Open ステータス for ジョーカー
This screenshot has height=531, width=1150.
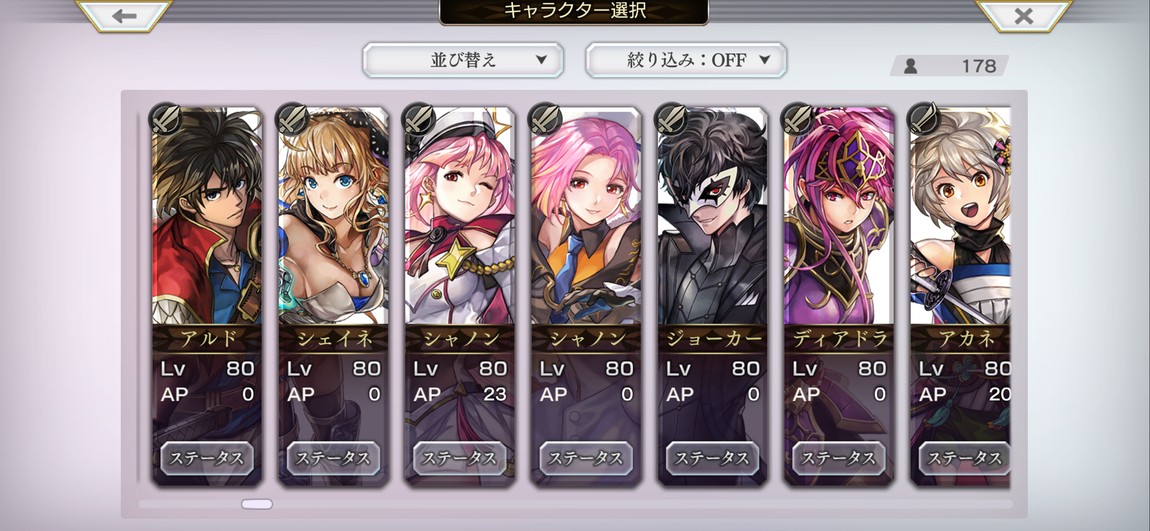712,458
